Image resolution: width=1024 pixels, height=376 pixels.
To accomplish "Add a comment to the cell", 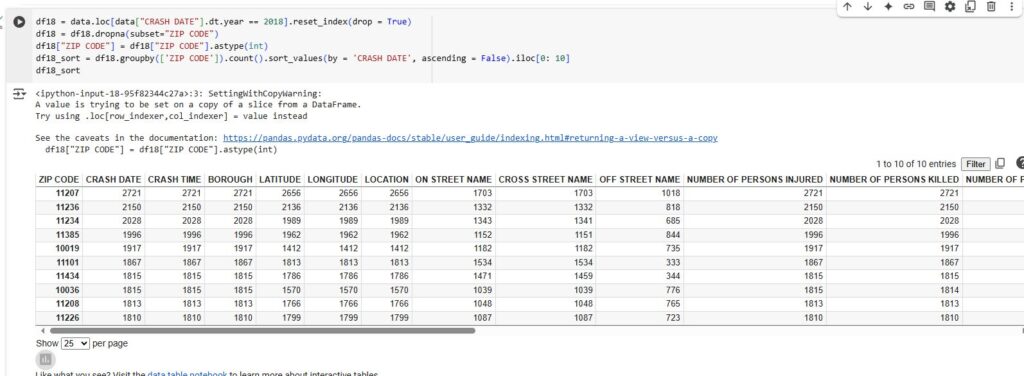I will pyautogui.click(x=929, y=7).
